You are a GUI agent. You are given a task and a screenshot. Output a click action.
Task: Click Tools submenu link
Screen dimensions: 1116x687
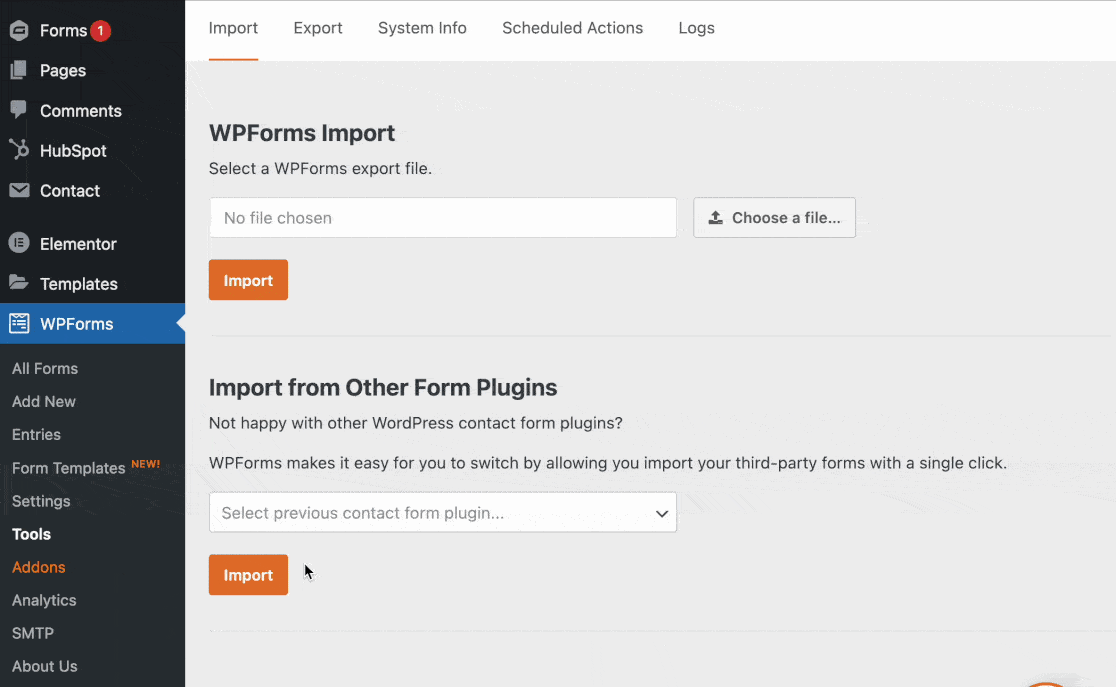(x=31, y=534)
